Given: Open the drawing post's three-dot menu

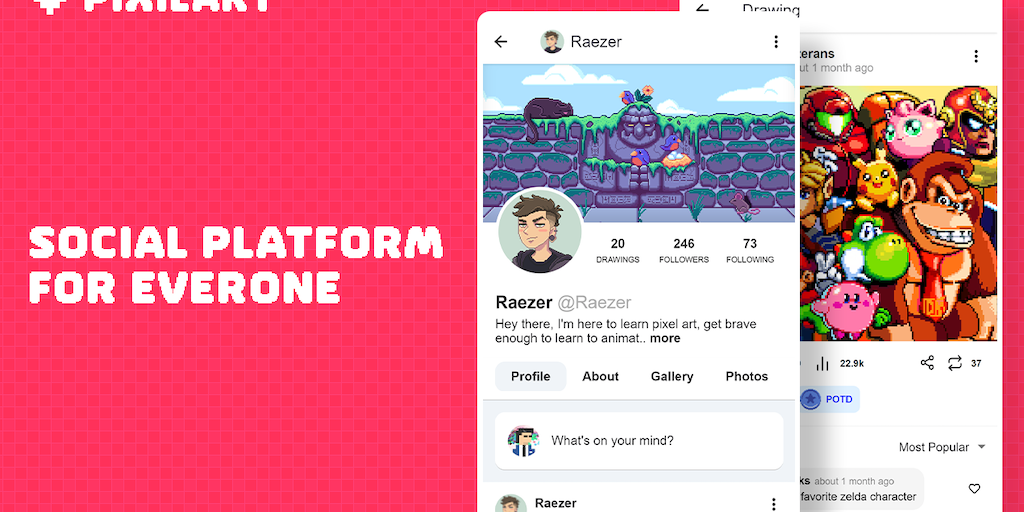Looking at the screenshot, I should coord(976,56).
